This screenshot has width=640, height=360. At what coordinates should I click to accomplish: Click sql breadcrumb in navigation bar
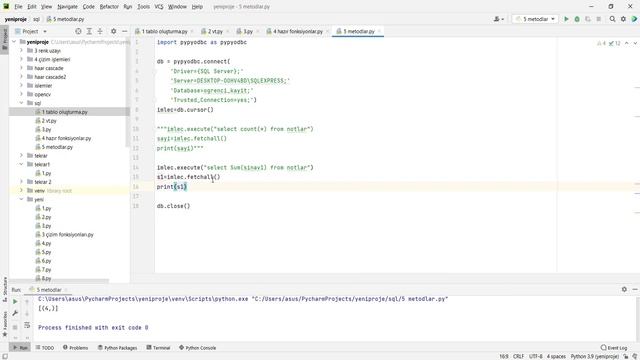click(x=36, y=19)
